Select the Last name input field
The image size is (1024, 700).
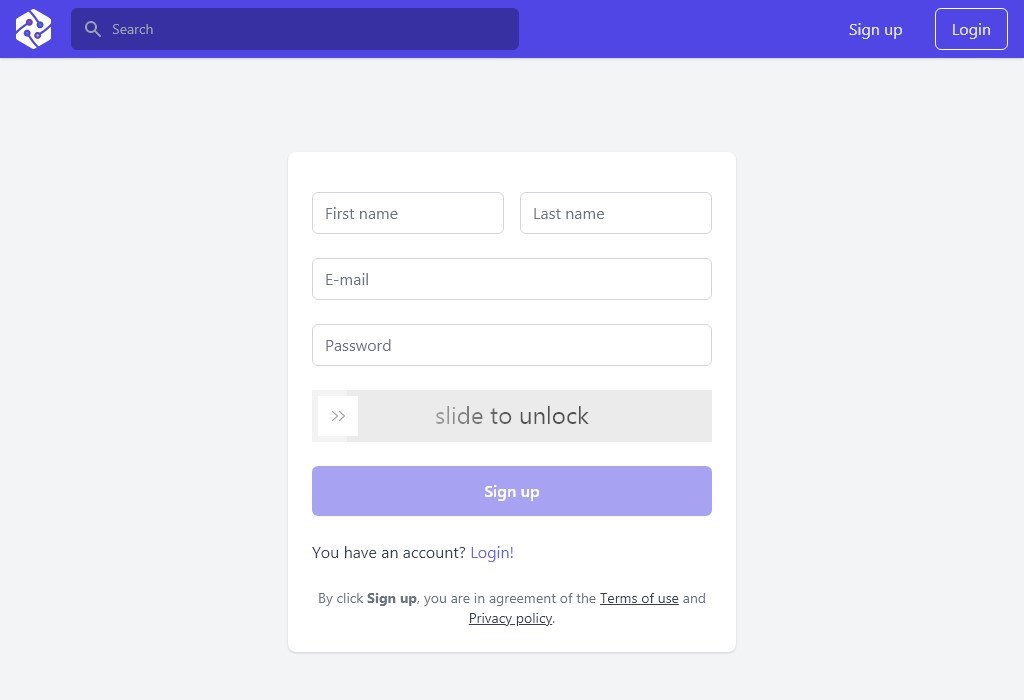point(616,213)
